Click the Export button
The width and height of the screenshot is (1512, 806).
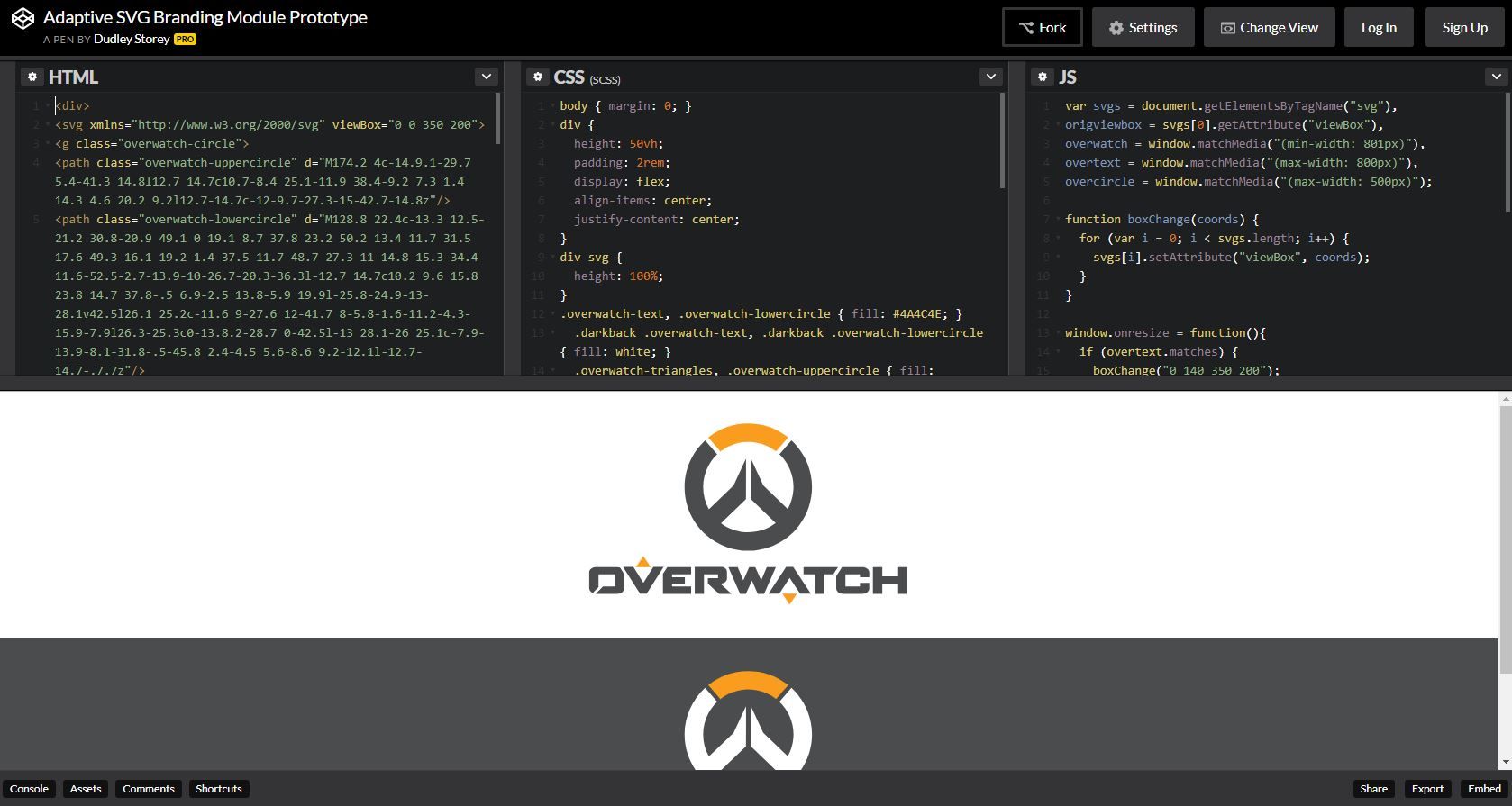coord(1427,789)
